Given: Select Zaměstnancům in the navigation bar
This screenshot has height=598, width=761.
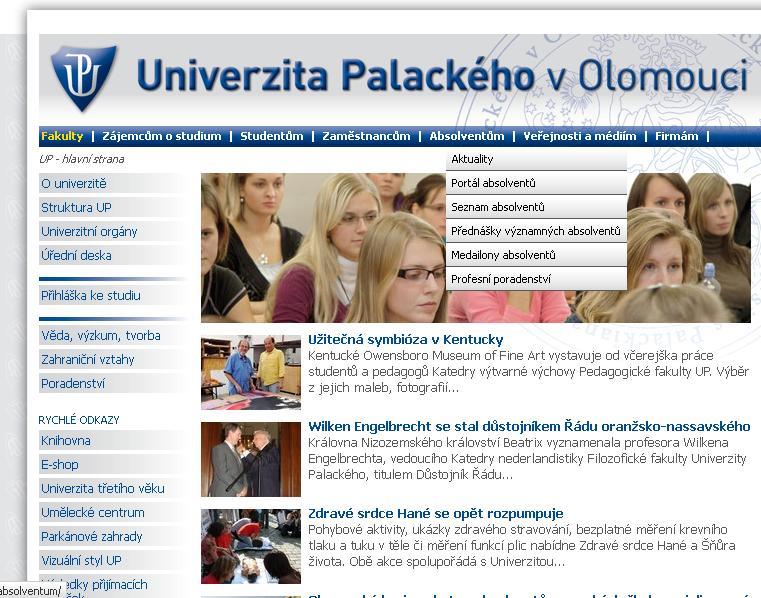Looking at the screenshot, I should click(366, 136).
